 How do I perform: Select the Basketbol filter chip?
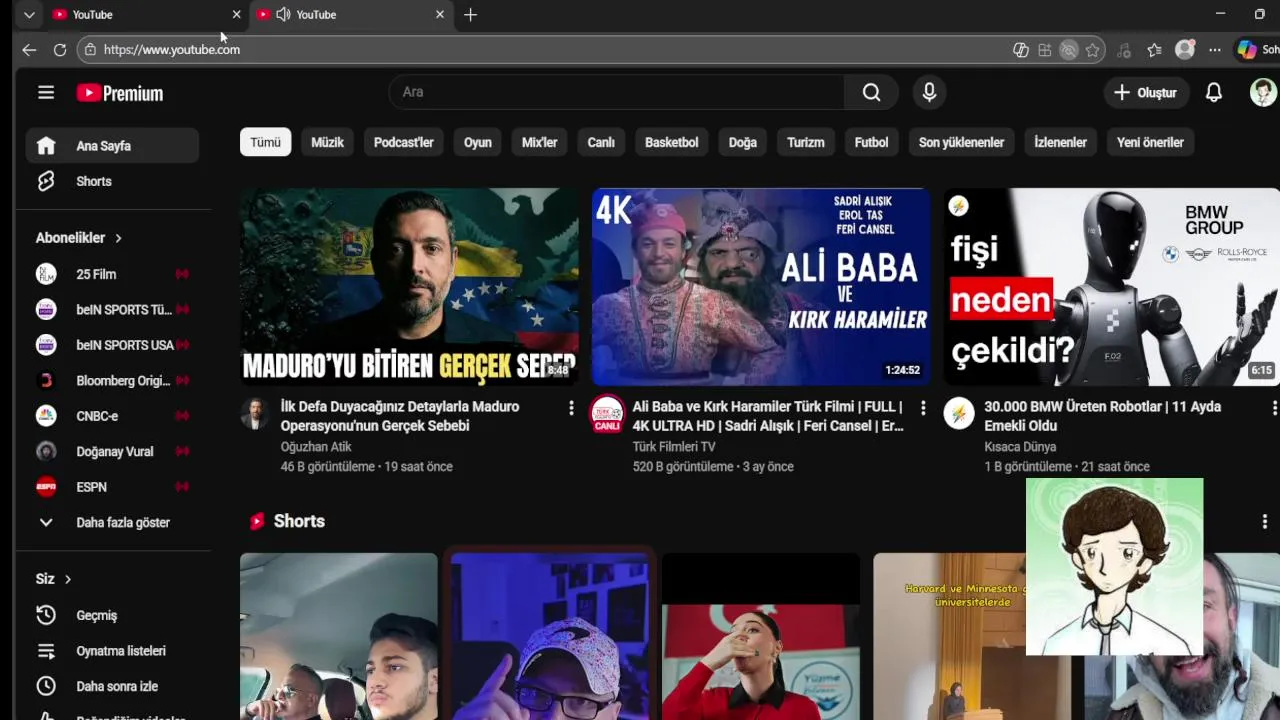pyautogui.click(x=671, y=142)
